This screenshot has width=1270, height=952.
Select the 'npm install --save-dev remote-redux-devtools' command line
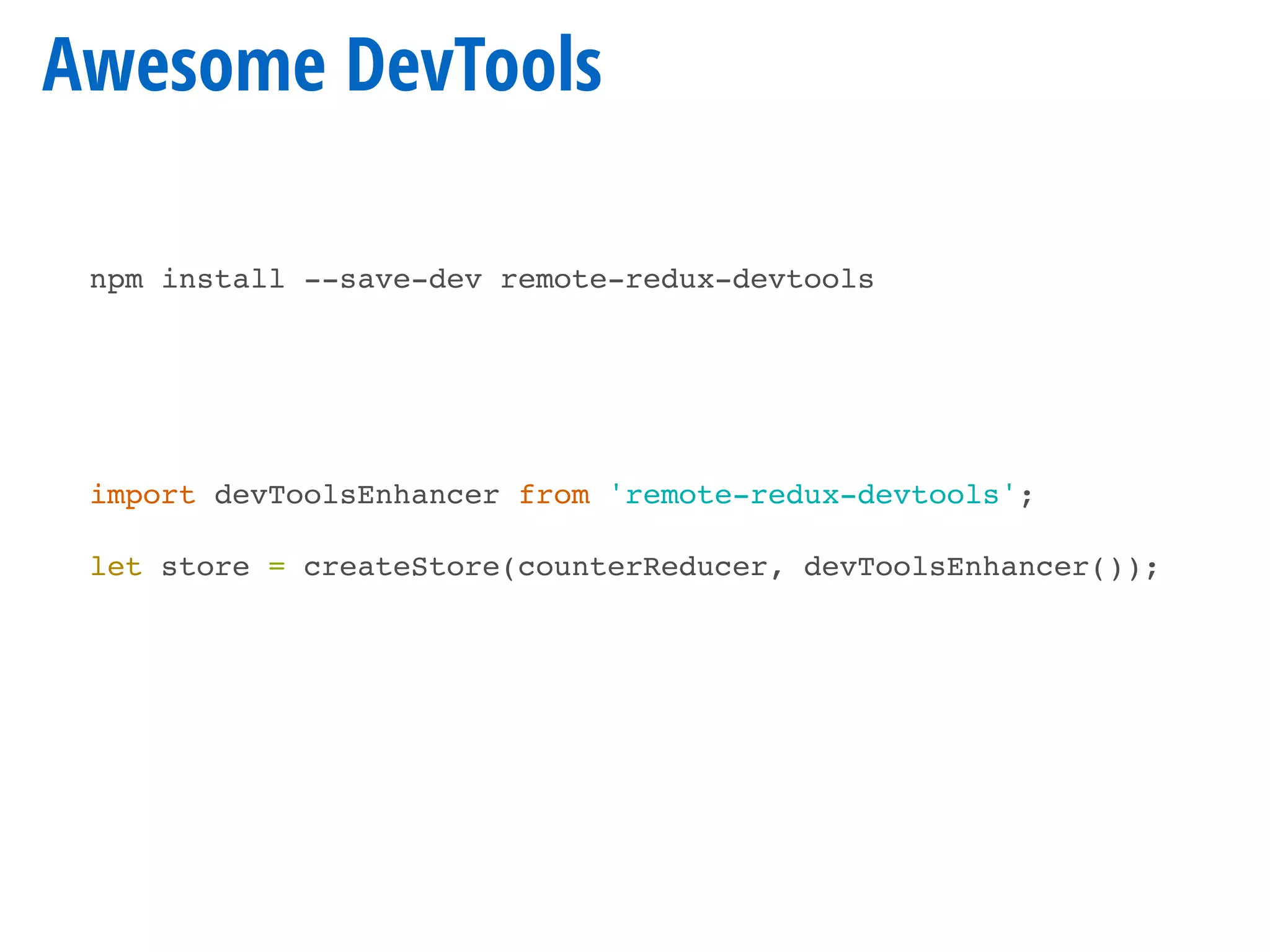click(x=482, y=280)
